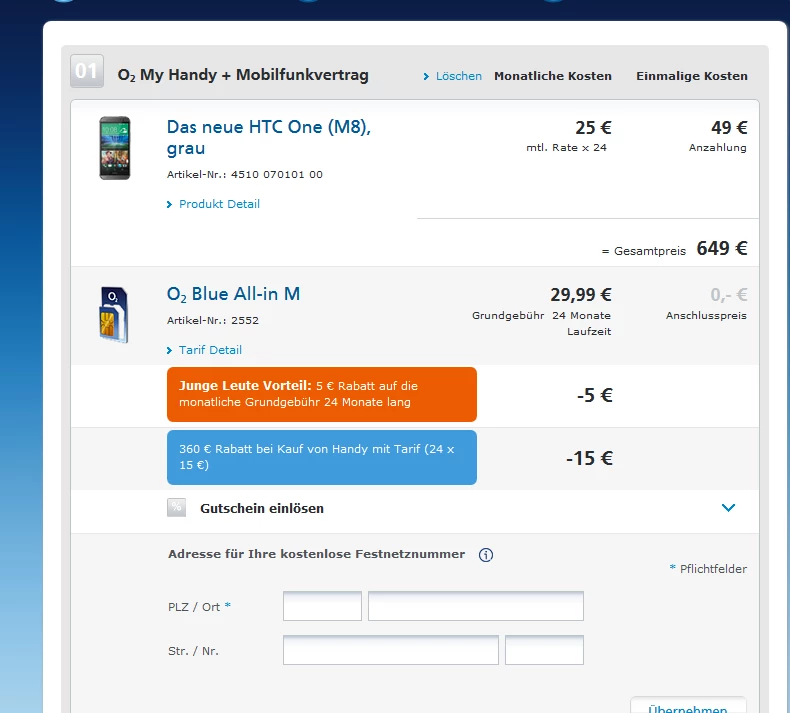Click the Einmalige Kosten column header
Image resolution: width=790 pixels, height=713 pixels.
(692, 76)
